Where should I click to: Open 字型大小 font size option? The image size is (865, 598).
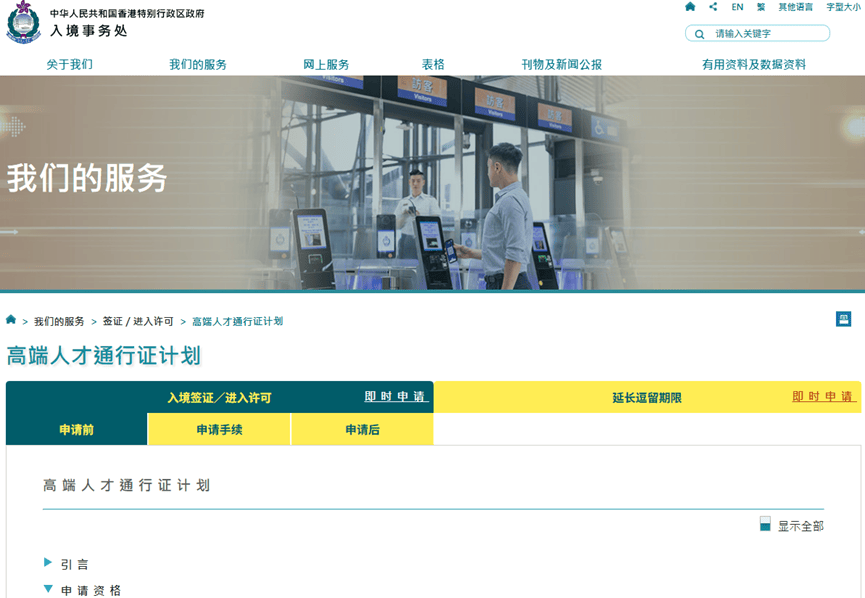click(842, 7)
